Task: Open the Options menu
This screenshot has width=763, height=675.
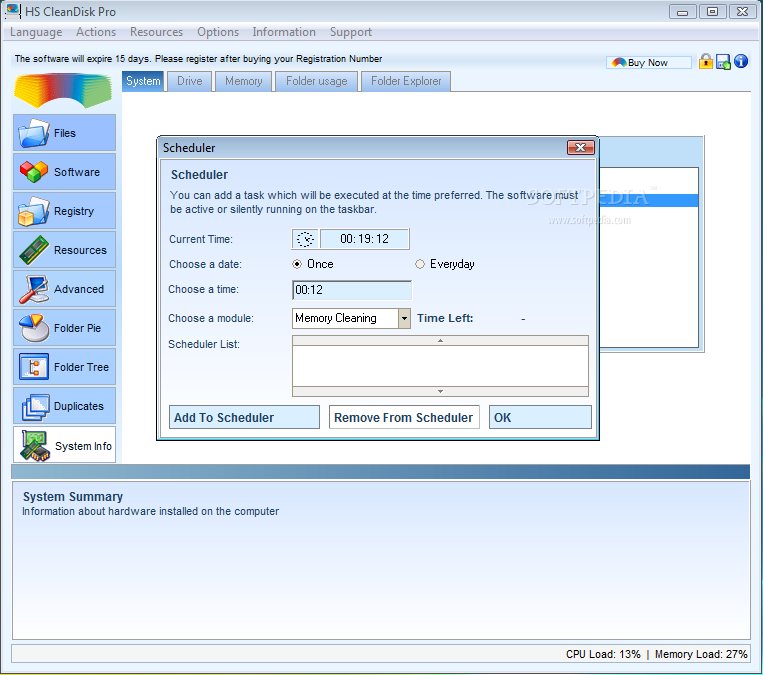Action: [x=218, y=32]
